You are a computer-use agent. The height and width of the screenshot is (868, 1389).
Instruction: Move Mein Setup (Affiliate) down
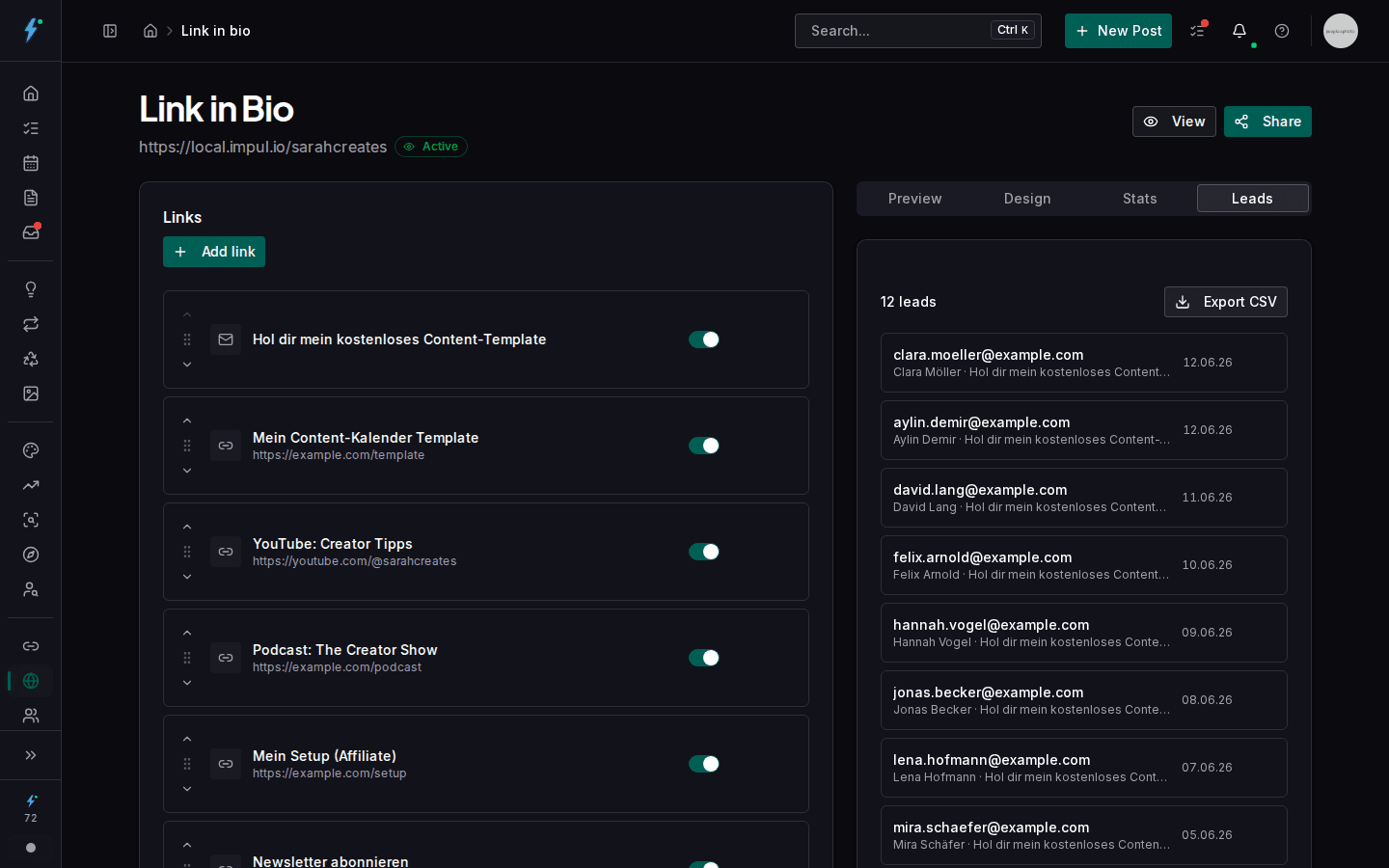(187, 789)
